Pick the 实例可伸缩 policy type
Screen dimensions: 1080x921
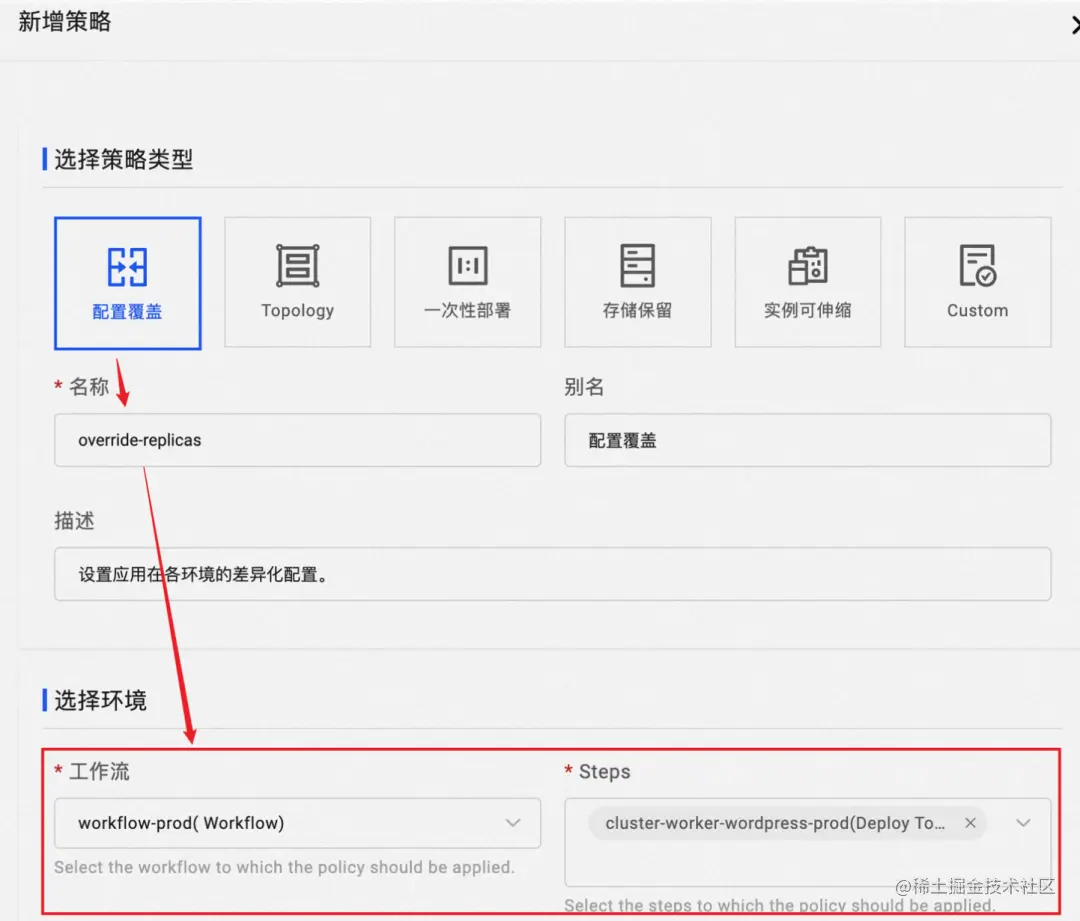pyautogui.click(x=808, y=282)
